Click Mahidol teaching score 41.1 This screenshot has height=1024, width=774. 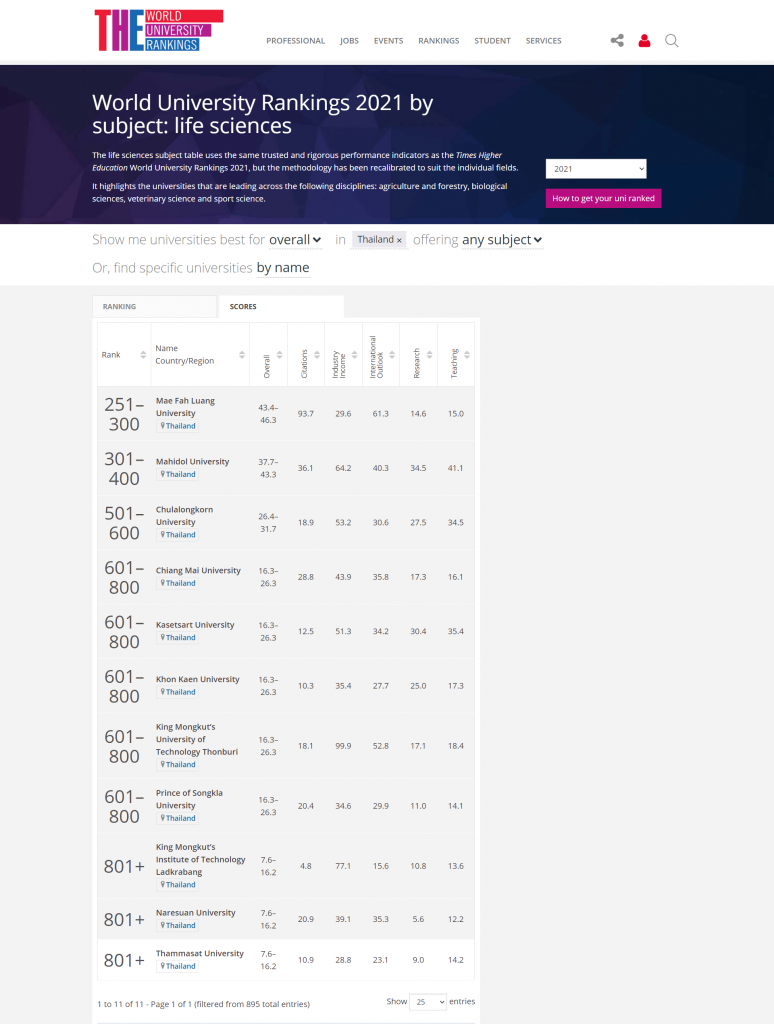tap(456, 468)
